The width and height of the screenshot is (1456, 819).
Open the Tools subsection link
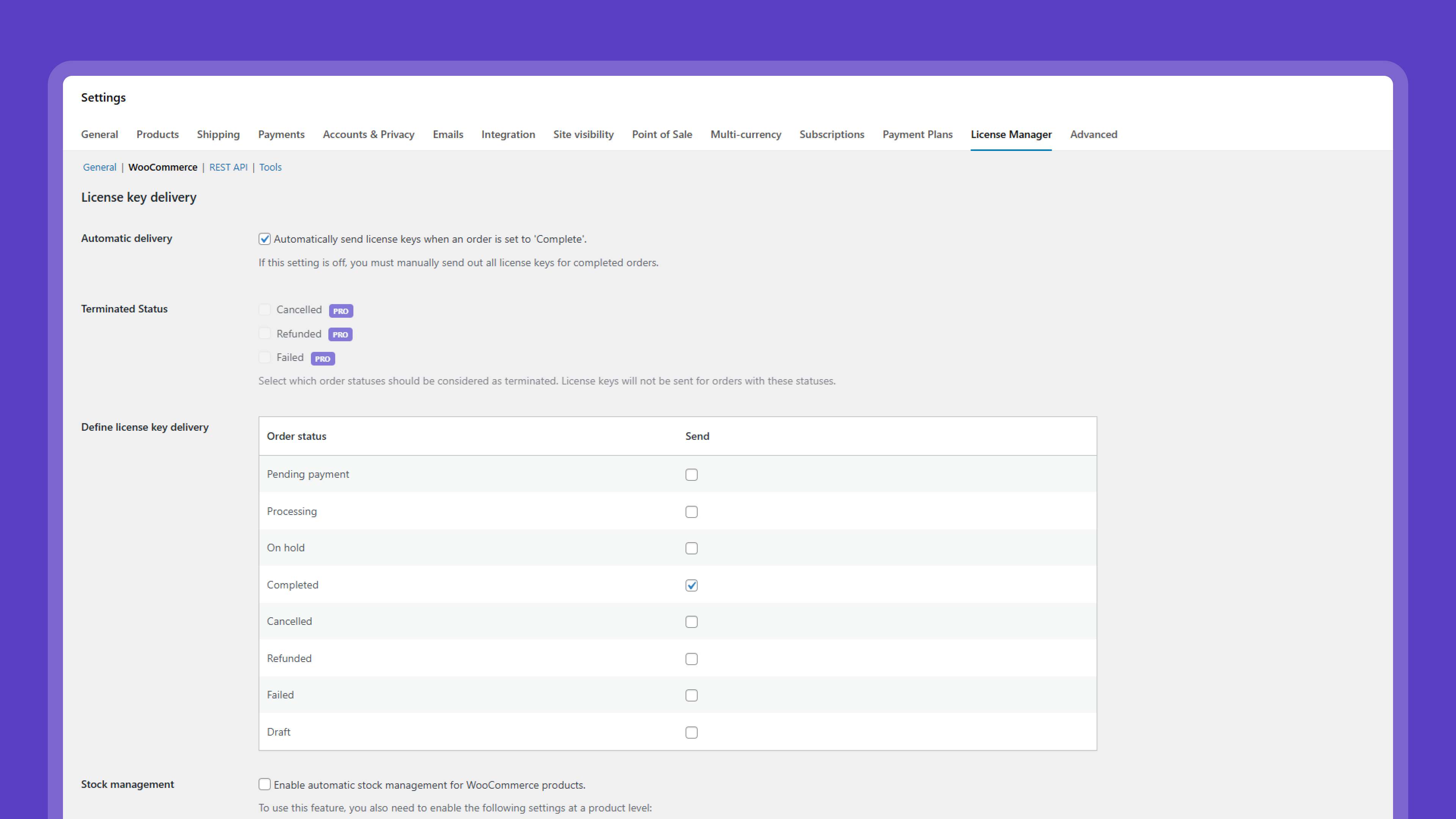270,167
